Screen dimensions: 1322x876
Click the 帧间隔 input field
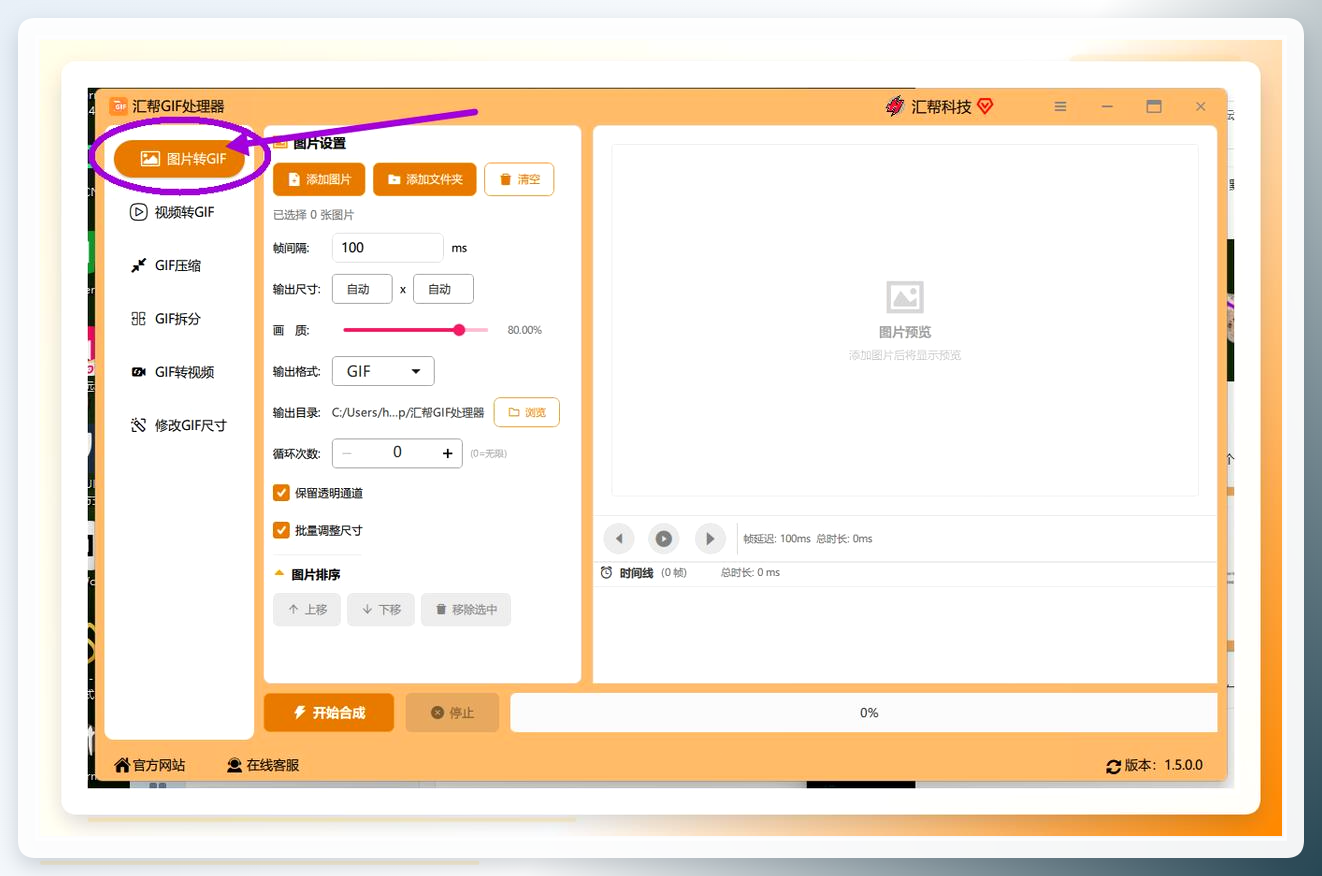click(x=387, y=248)
